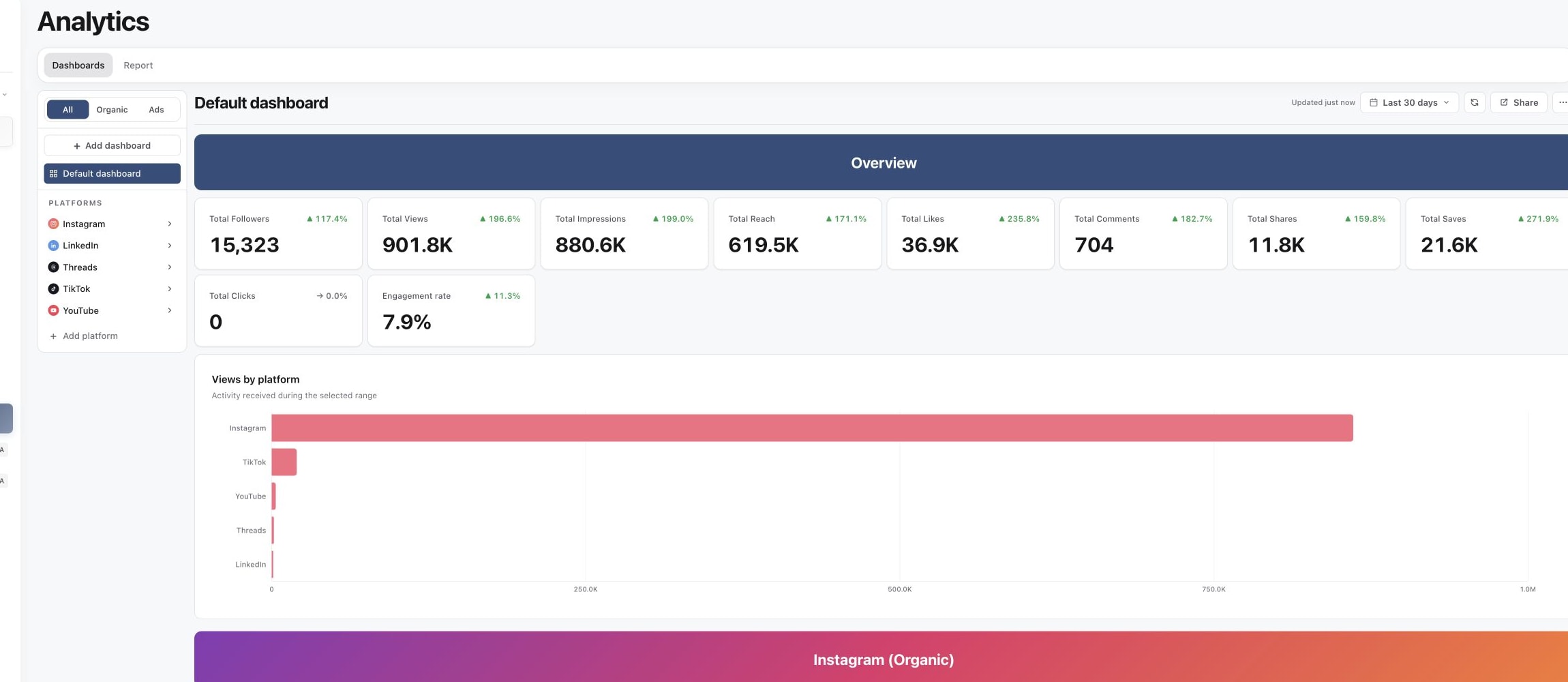
Task: Select the Ads filter toggle
Action: [156, 110]
